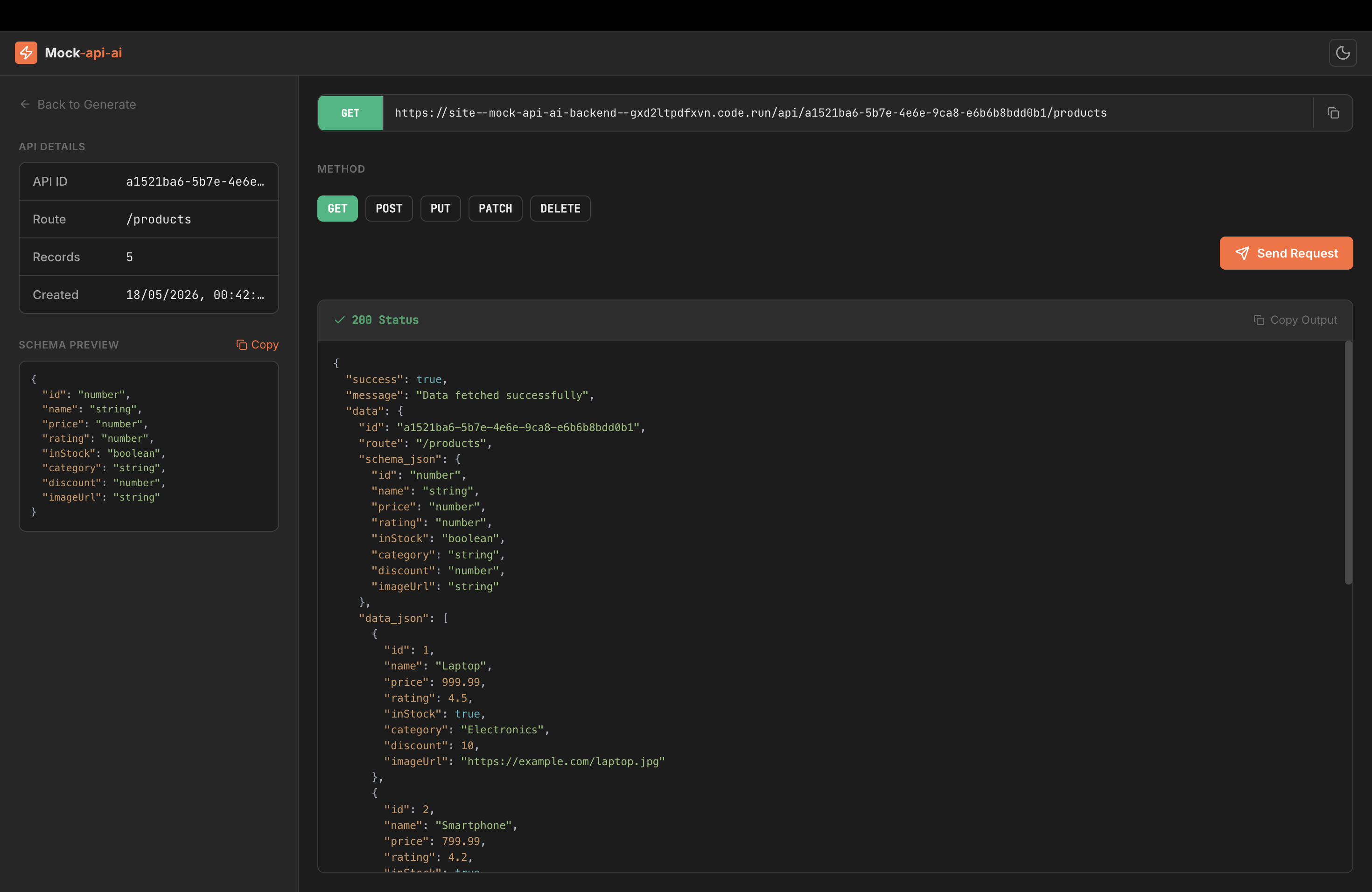The image size is (1372, 892).
Task: Click the green GET badge beside the URL
Action: (350, 113)
